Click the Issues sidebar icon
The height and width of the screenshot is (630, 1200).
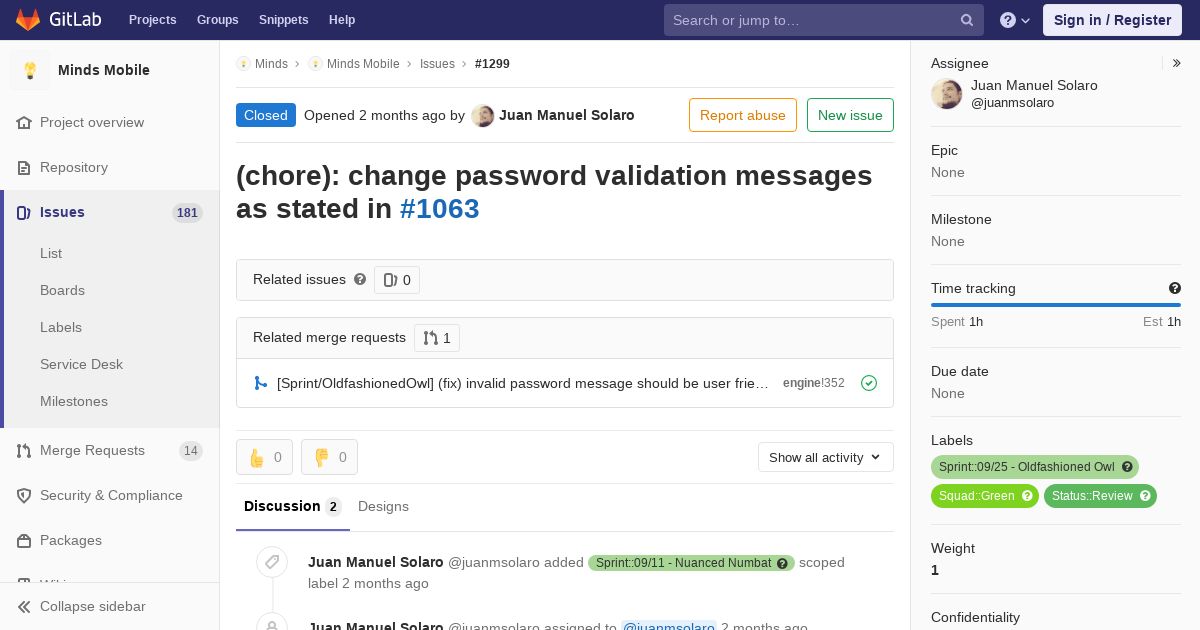click(24, 212)
